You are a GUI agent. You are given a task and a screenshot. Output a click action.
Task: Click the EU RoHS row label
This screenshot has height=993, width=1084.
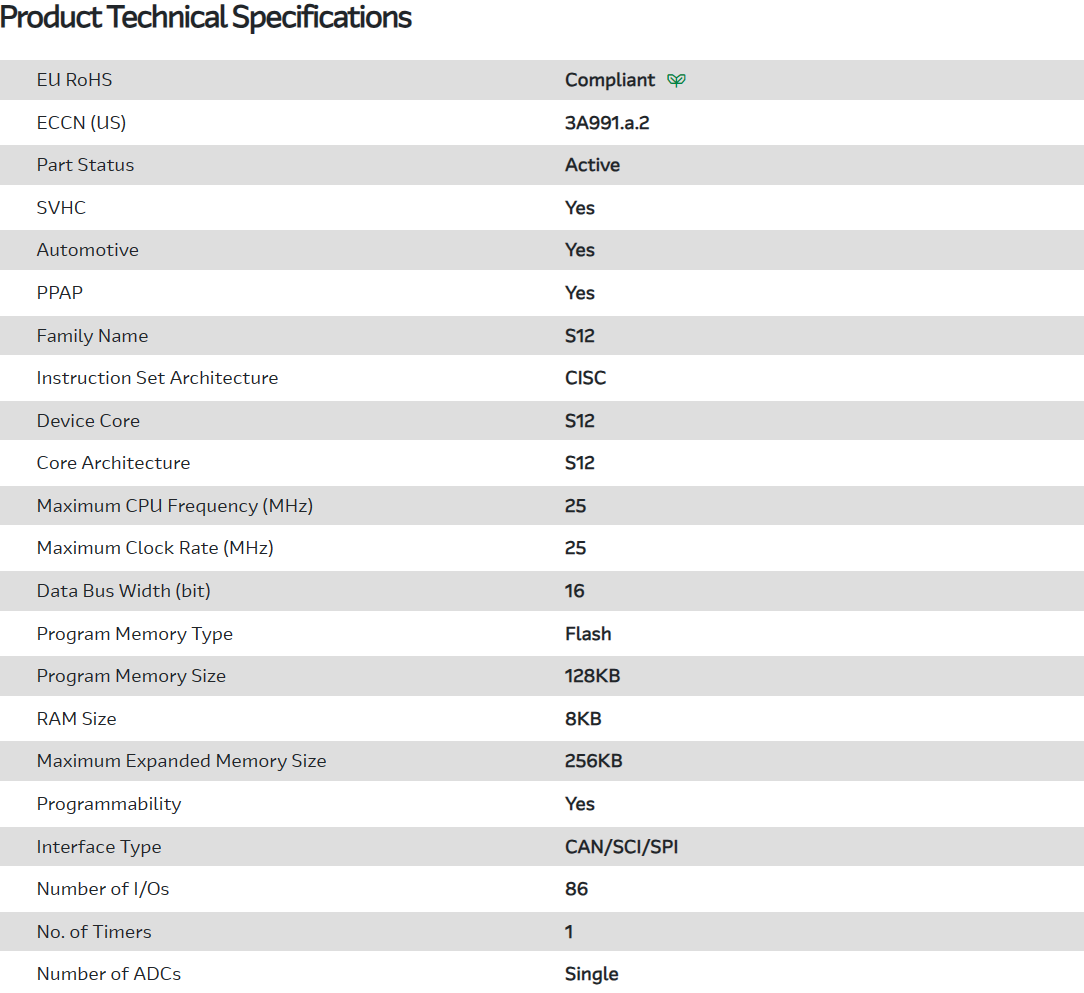pos(75,80)
